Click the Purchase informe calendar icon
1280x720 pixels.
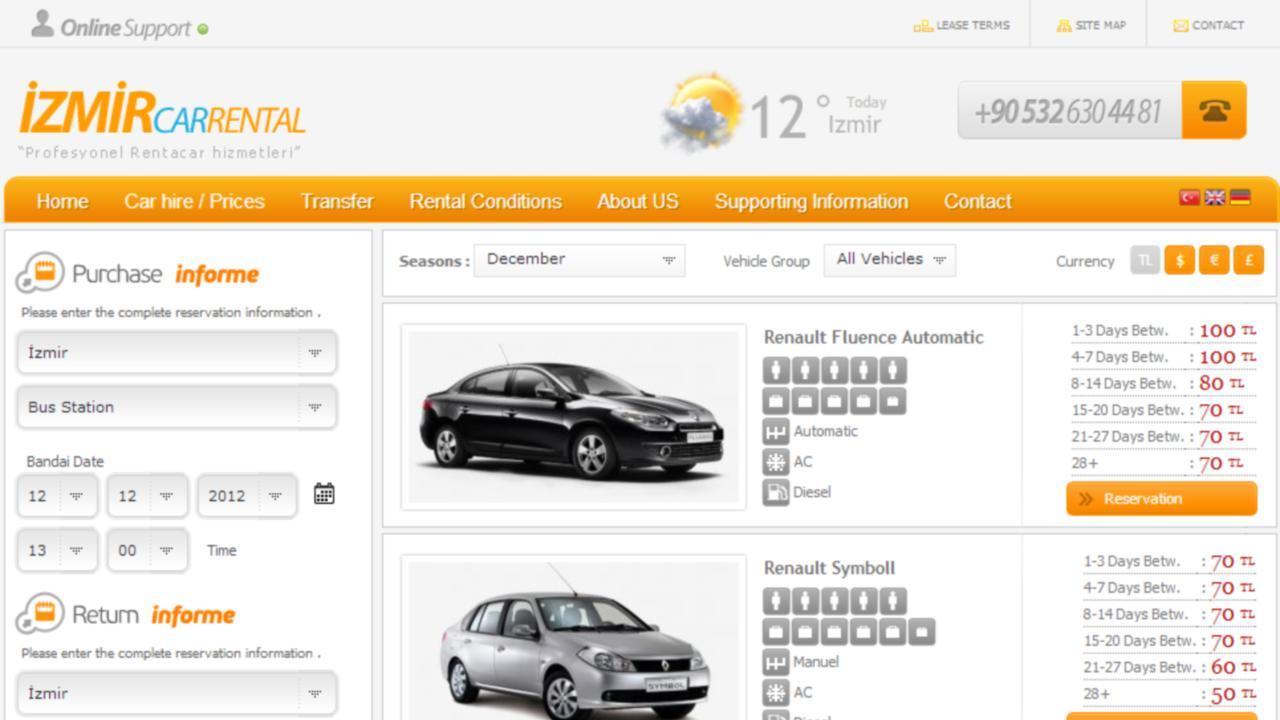(40, 272)
